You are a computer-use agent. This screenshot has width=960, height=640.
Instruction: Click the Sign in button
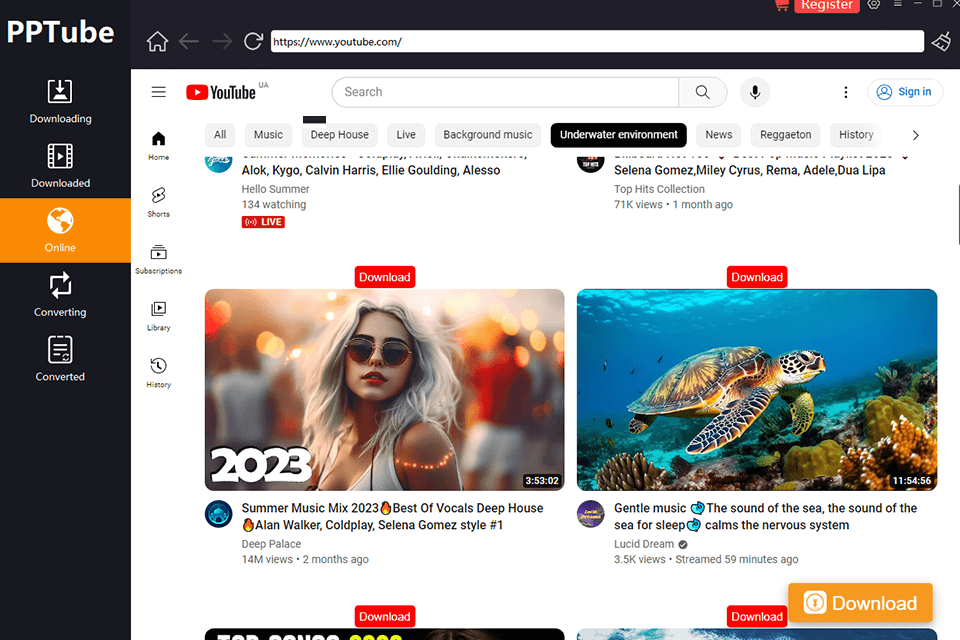click(905, 92)
